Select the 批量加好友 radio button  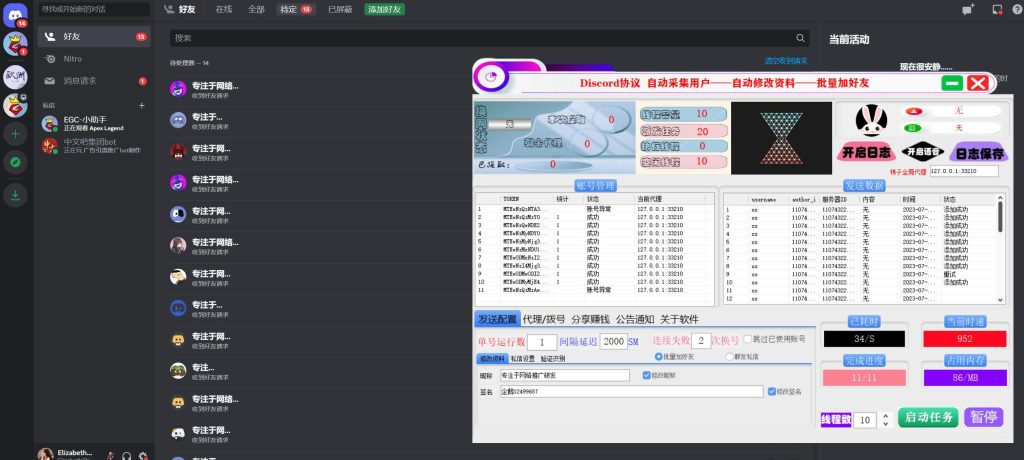[658, 356]
